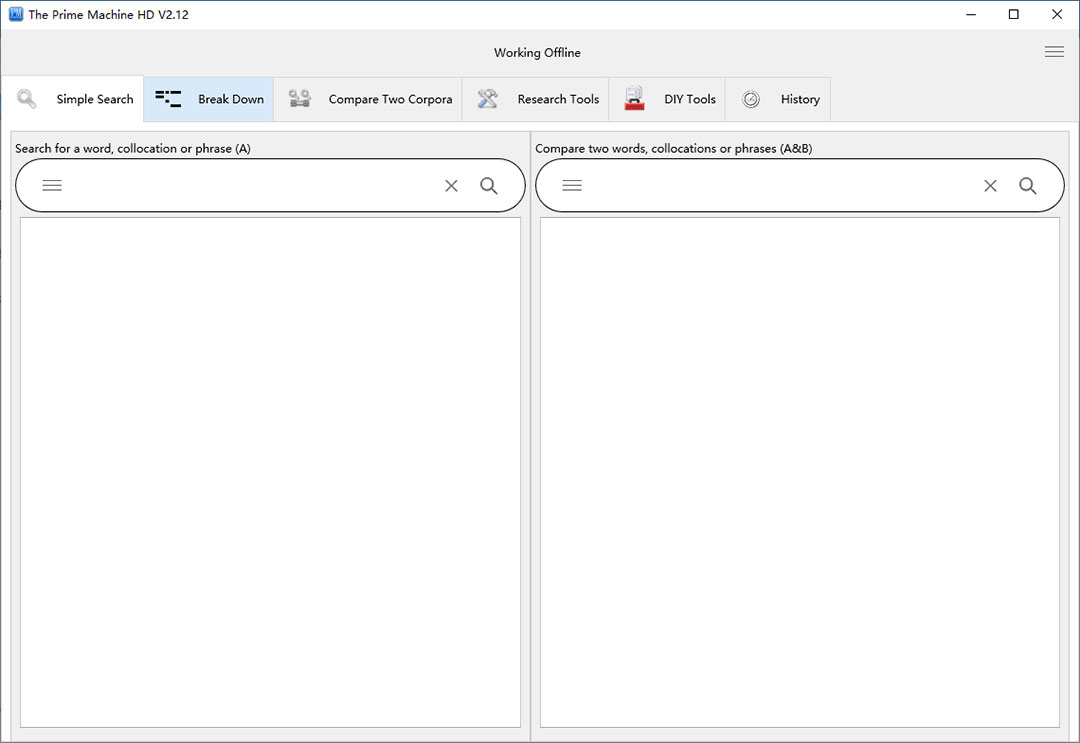1080x743 pixels.
Task: Click the right results pane under compare A&B
Action: click(x=800, y=472)
